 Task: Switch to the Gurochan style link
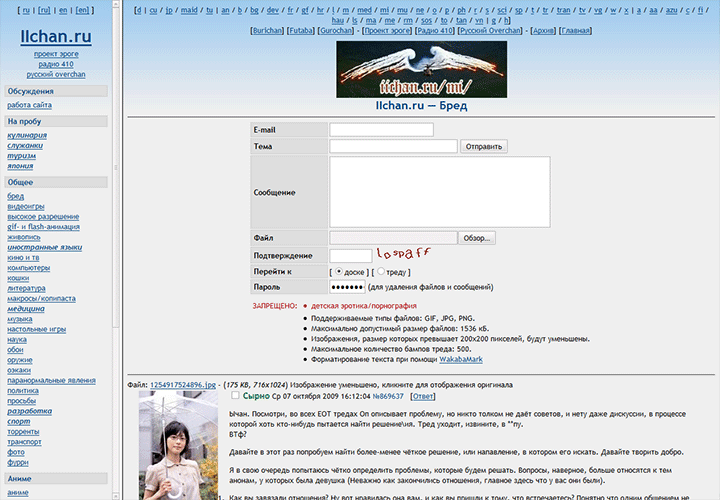[x=336, y=31]
